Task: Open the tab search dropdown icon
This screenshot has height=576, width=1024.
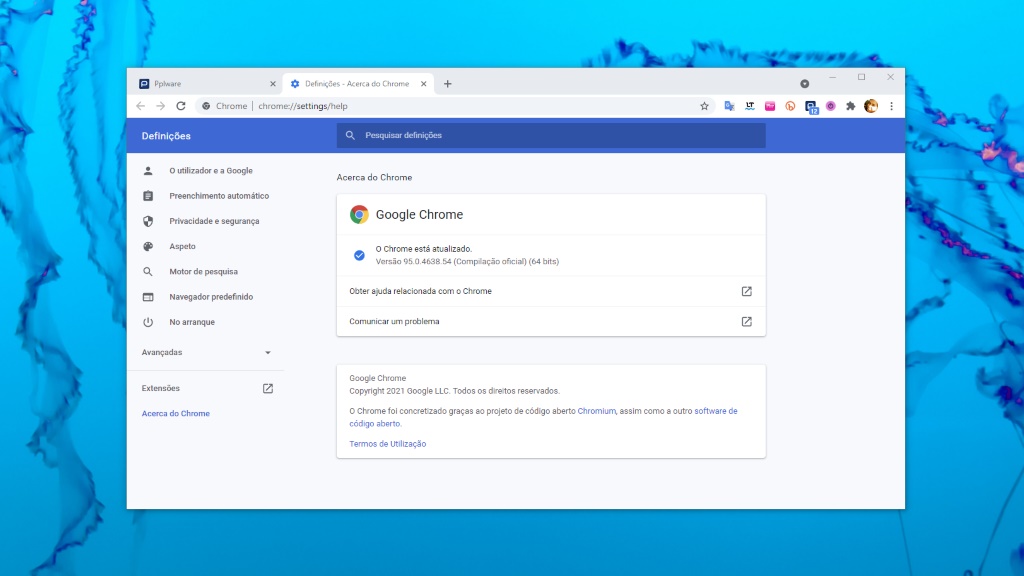Action: click(x=805, y=84)
